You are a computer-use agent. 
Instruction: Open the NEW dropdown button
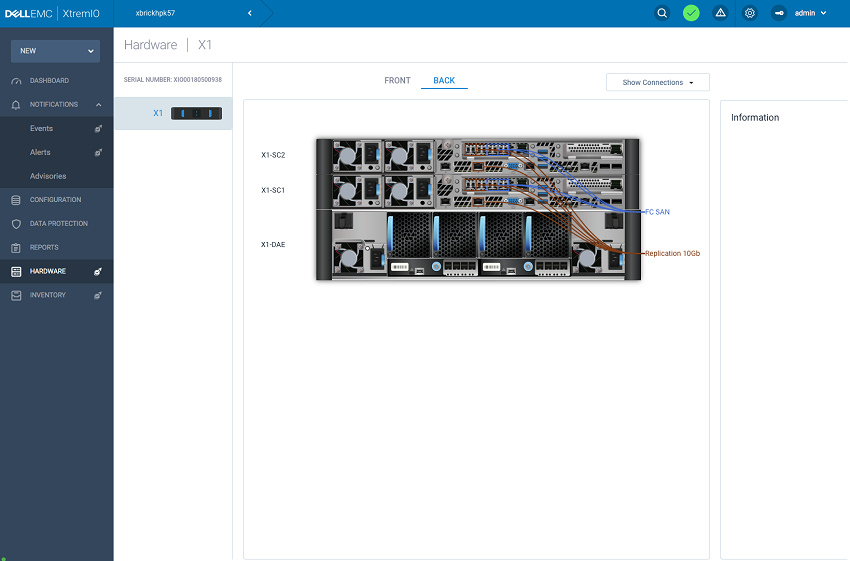point(55,51)
